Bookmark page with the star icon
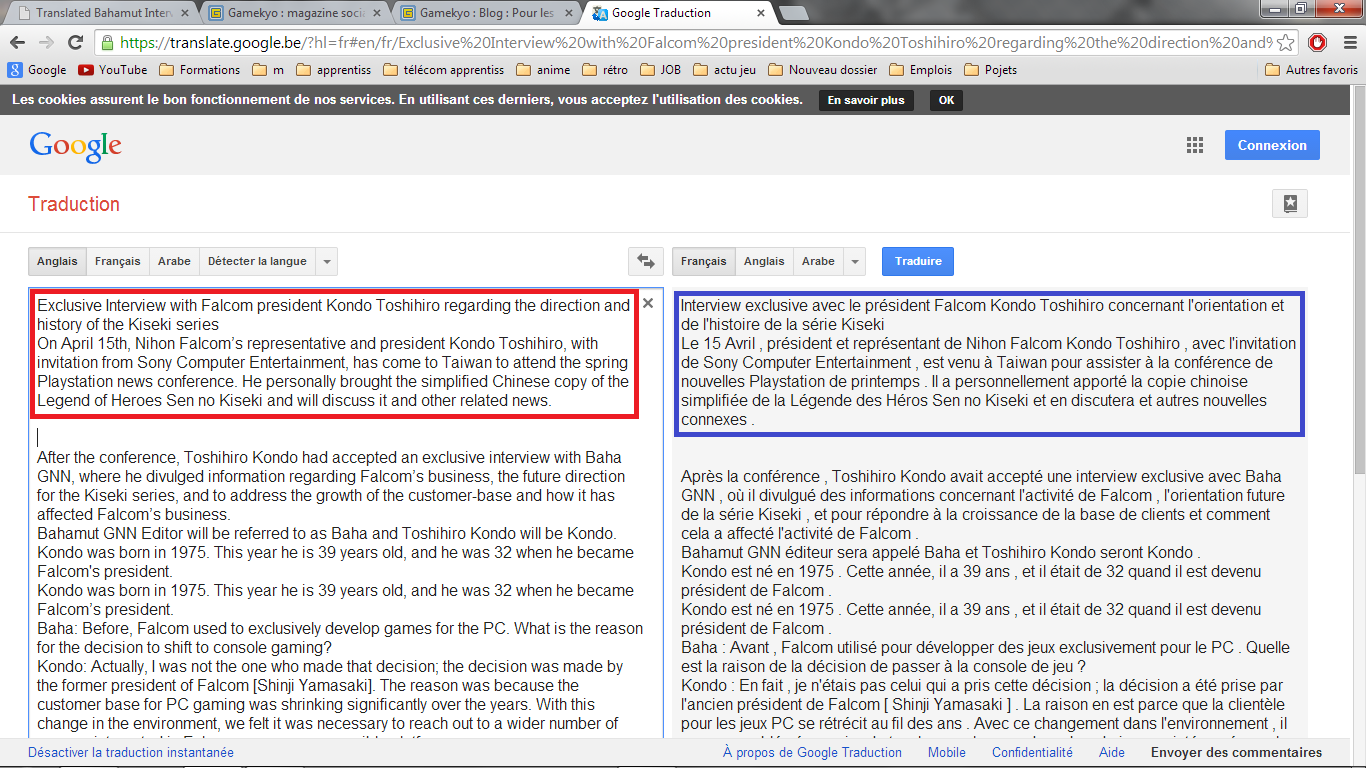The image size is (1366, 768). click(1287, 43)
